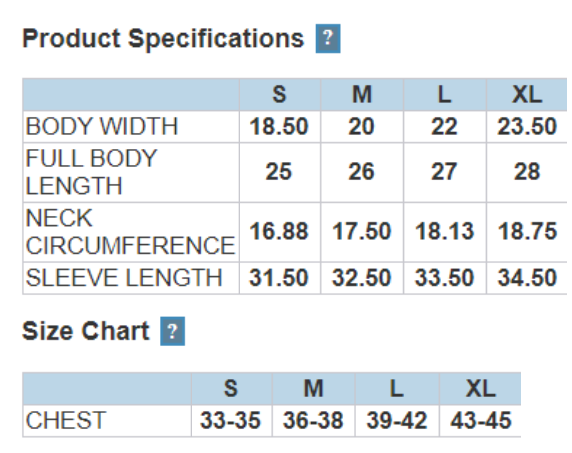Click the help icon beside Size Chart
572x453 pixels.
click(173, 331)
